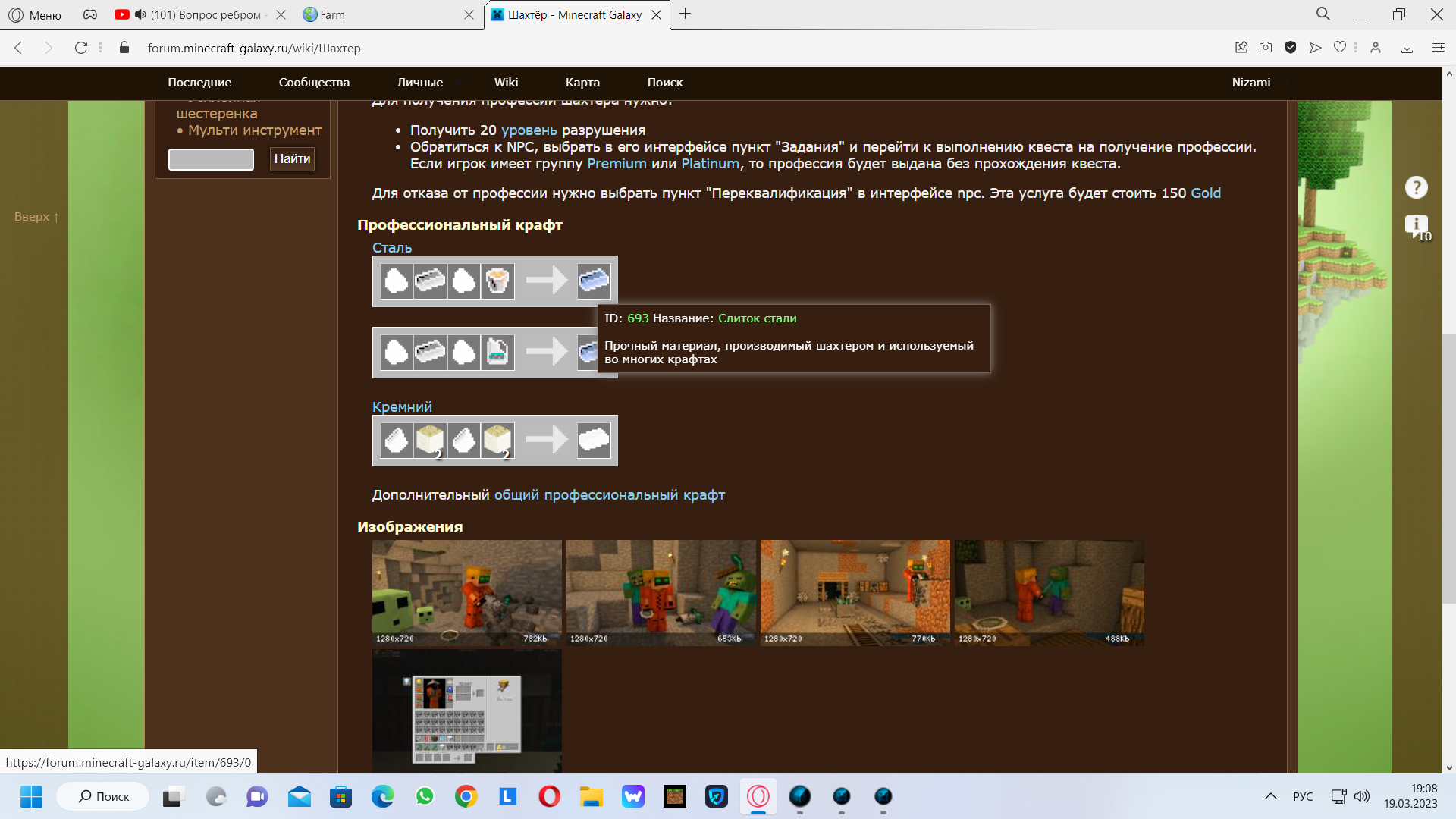Viewport: 1456px width, 819px height.
Task: Close the YouTube Вопрос ребром tab
Action: 281,15
